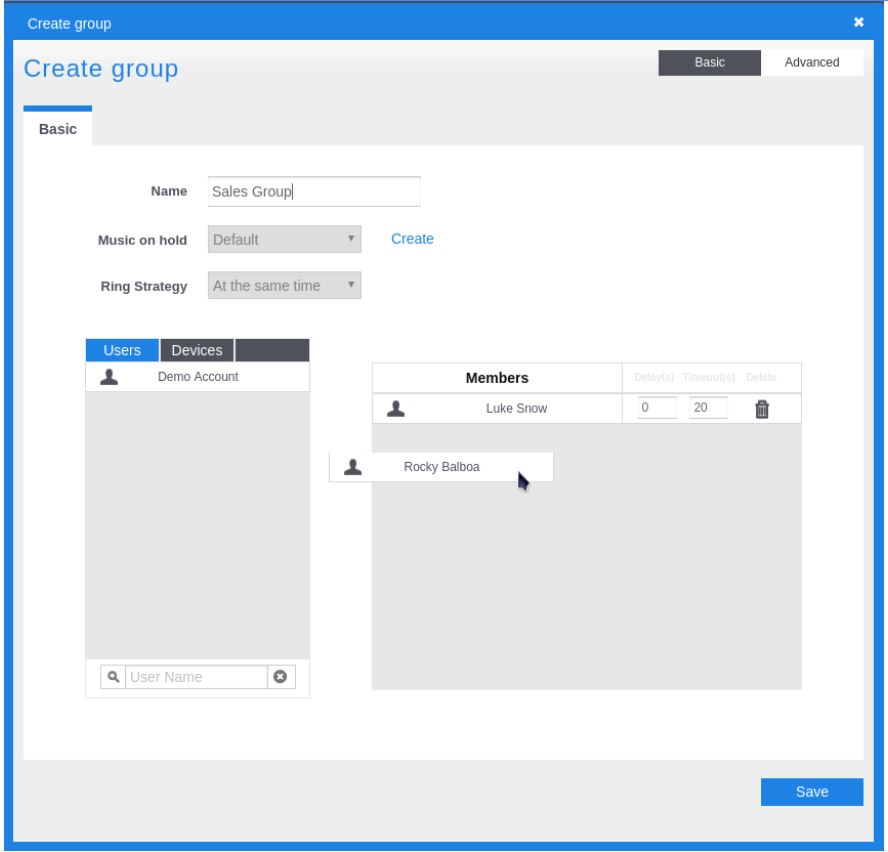888x852 pixels.
Task: Delete Luke Snow with the trash icon
Action: coord(761,408)
